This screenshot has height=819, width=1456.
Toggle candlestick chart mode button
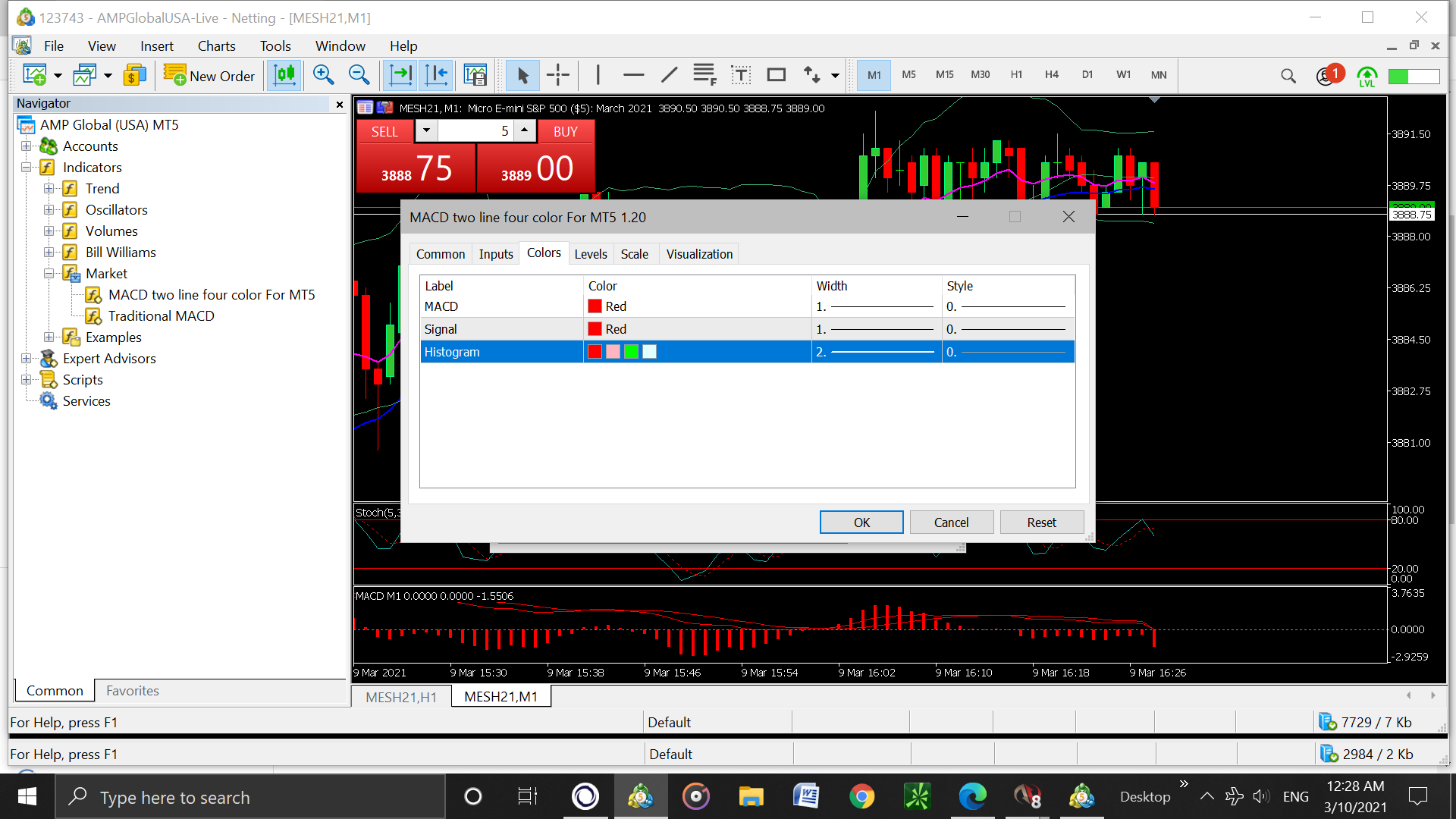pos(284,75)
